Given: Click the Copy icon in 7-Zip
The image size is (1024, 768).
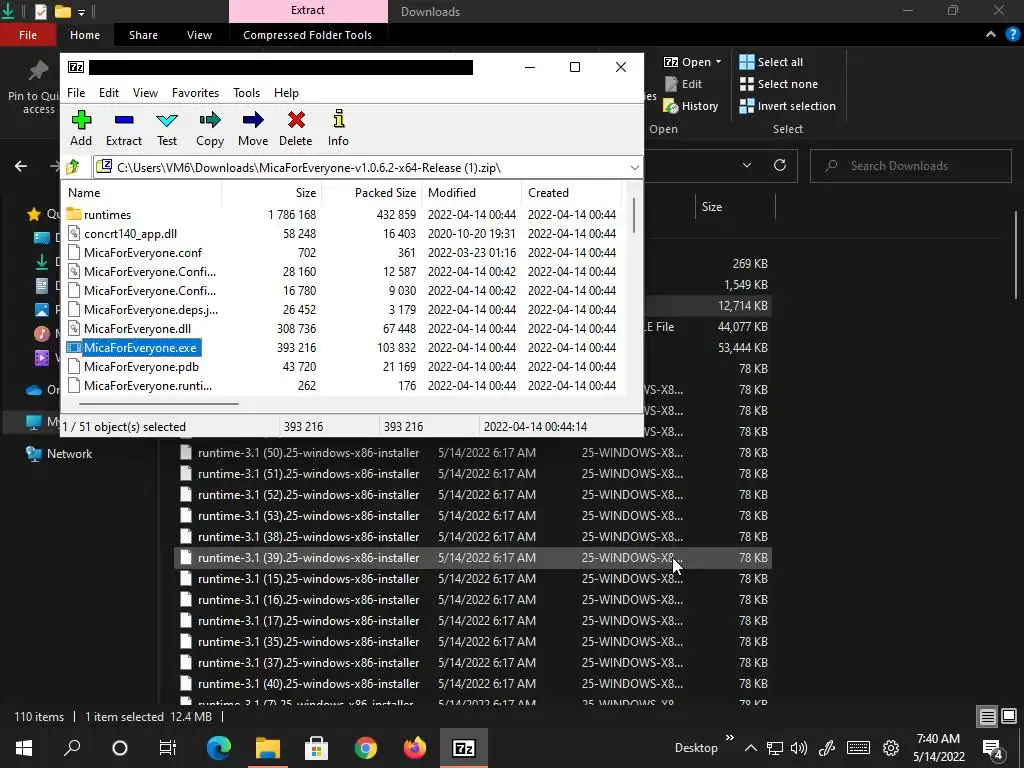Looking at the screenshot, I should (210, 120).
